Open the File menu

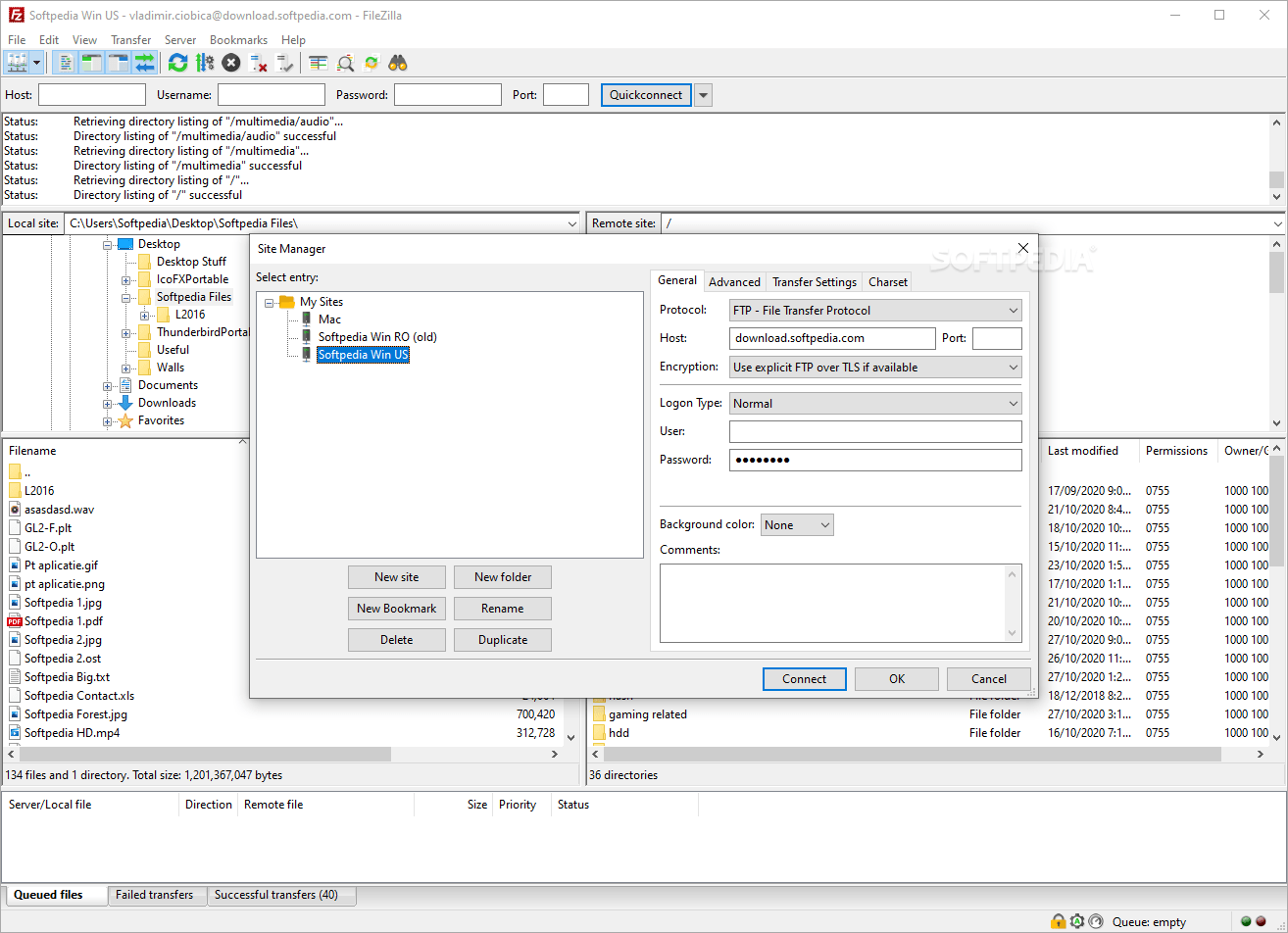click(17, 40)
